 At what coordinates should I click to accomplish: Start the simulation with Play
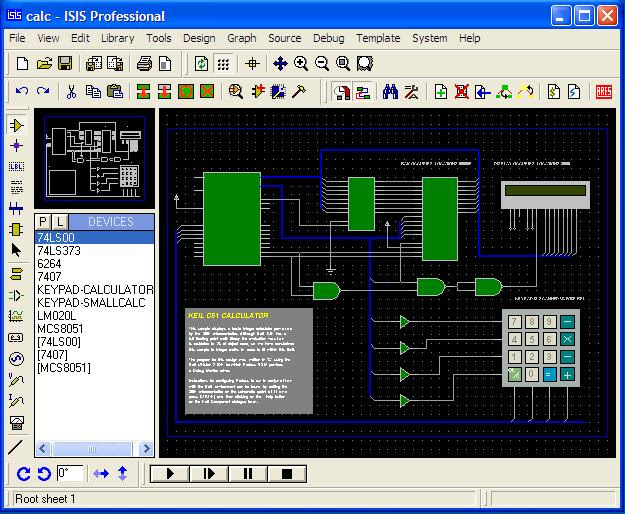(170, 474)
